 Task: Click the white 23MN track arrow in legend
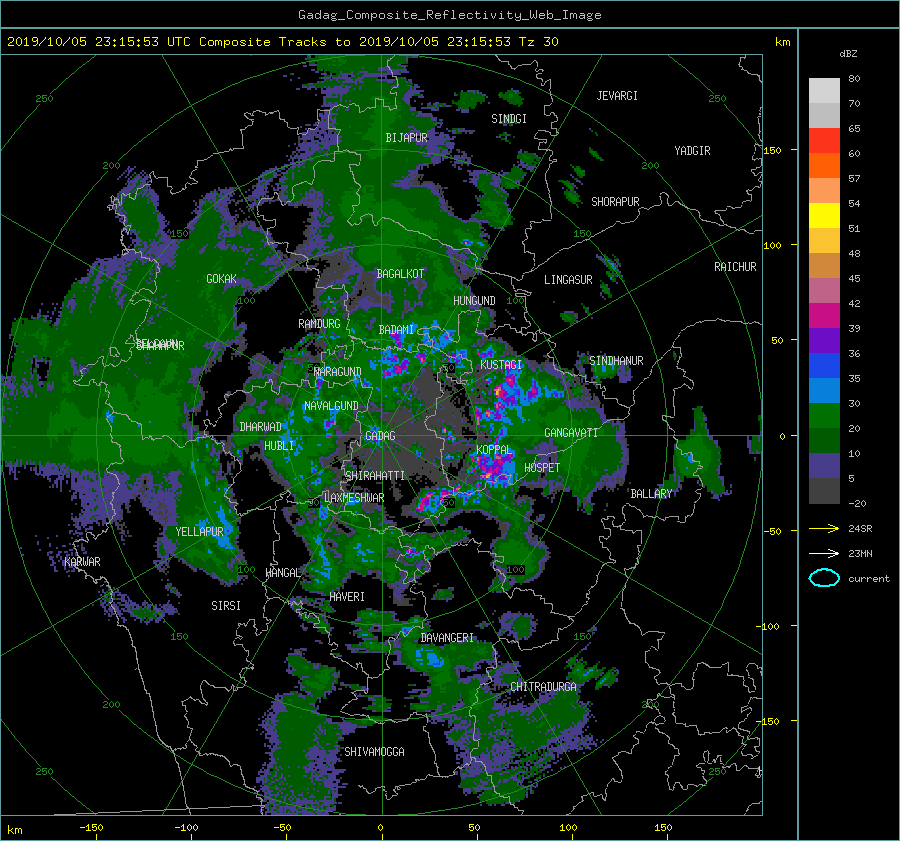(x=824, y=553)
